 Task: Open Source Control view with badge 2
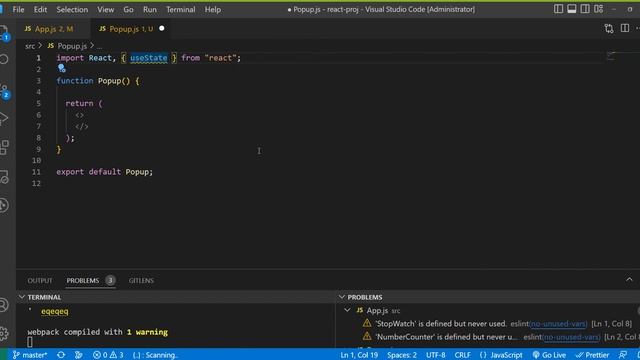[4, 91]
